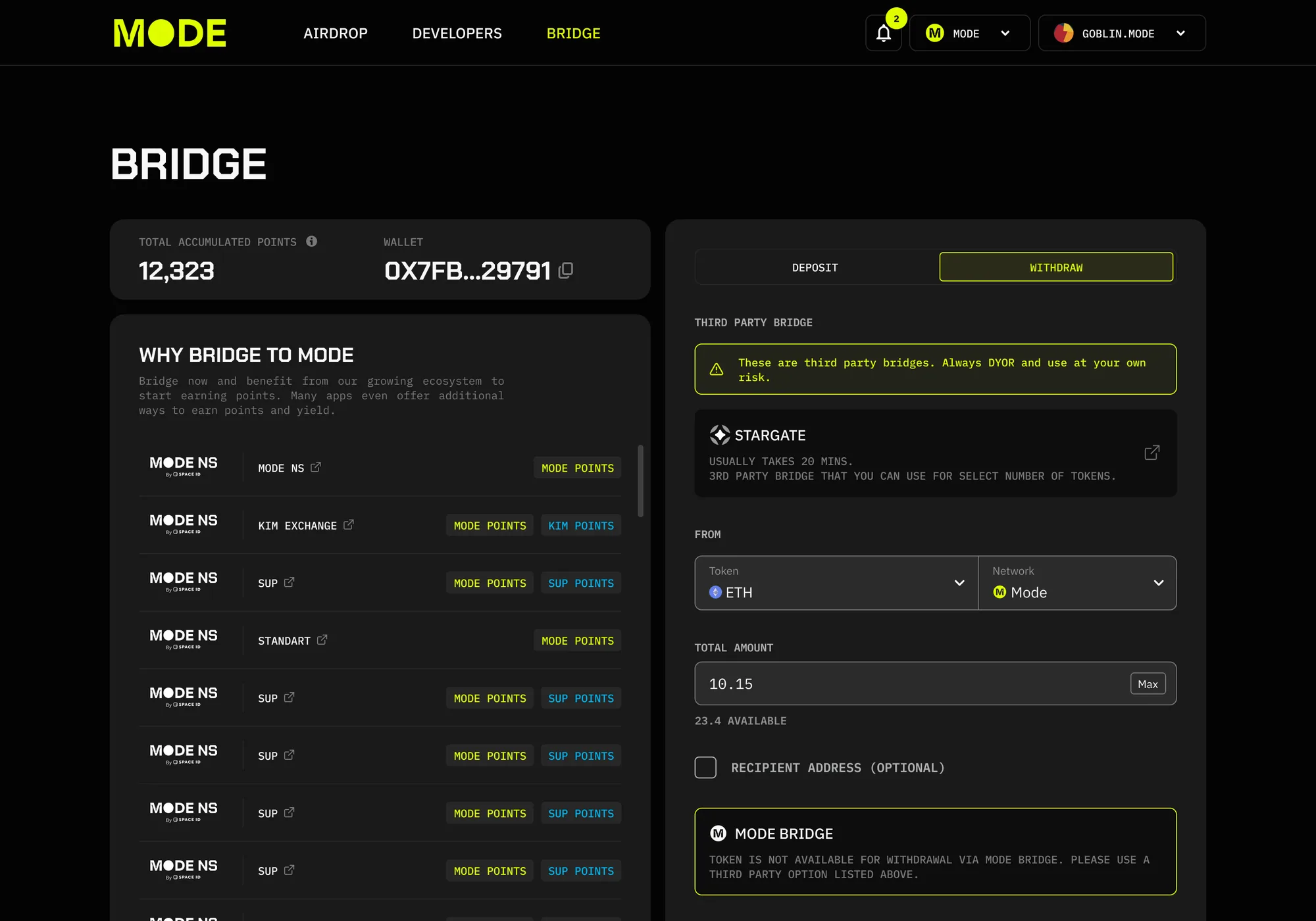Open the Token ETH dropdown
The image size is (1316, 921).
point(836,583)
